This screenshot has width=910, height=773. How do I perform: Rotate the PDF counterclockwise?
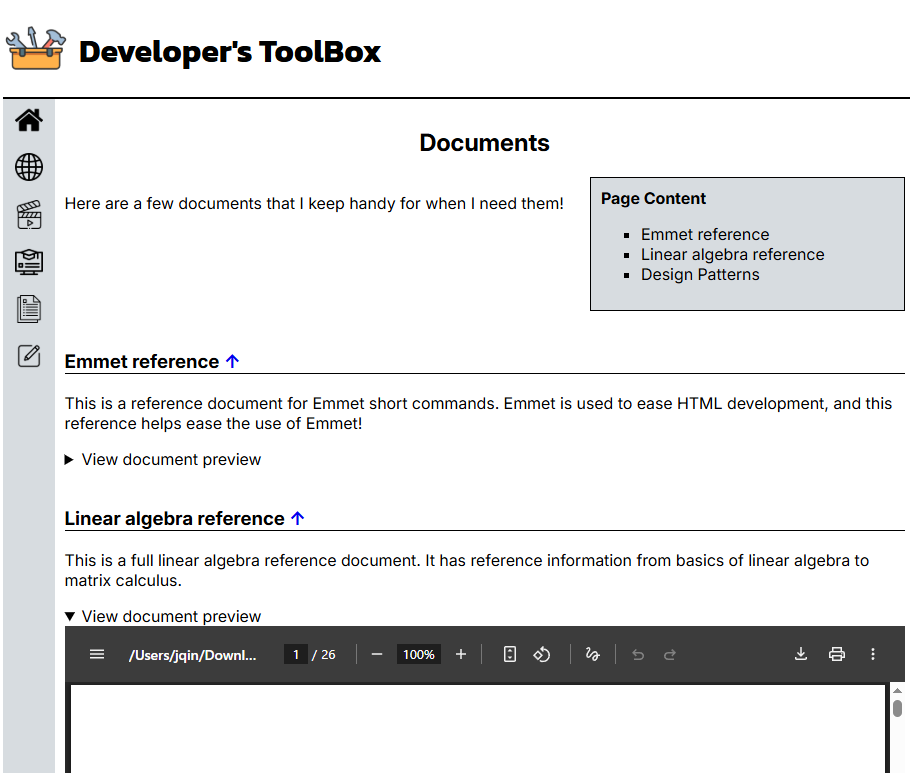coord(542,654)
